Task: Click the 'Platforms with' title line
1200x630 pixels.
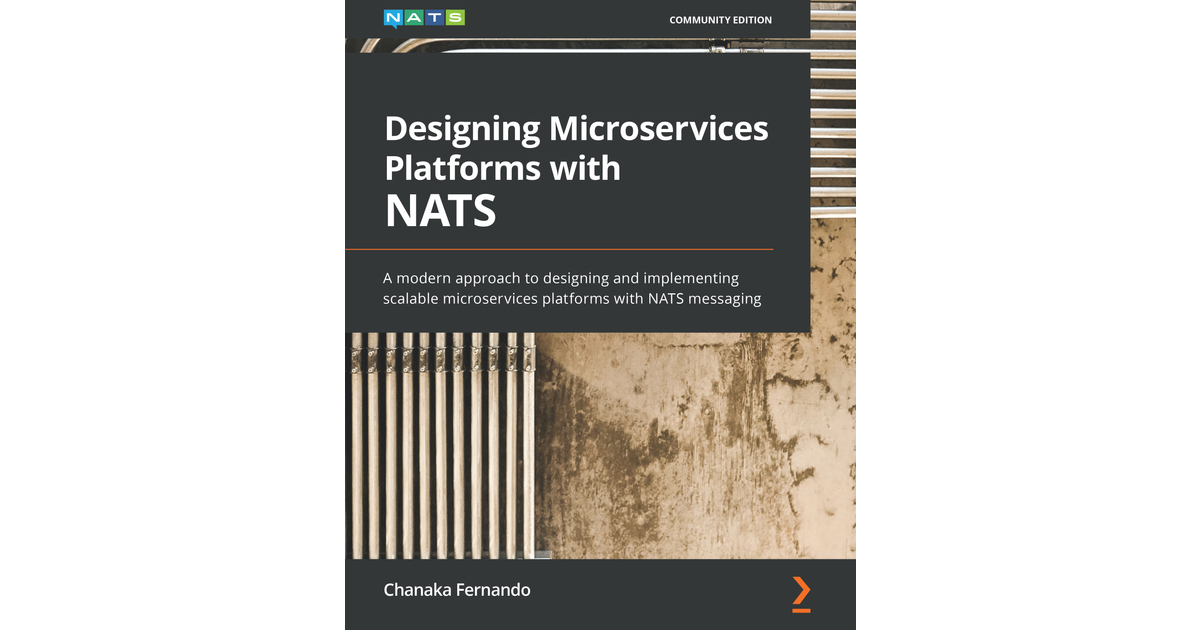Action: pyautogui.click(x=502, y=167)
